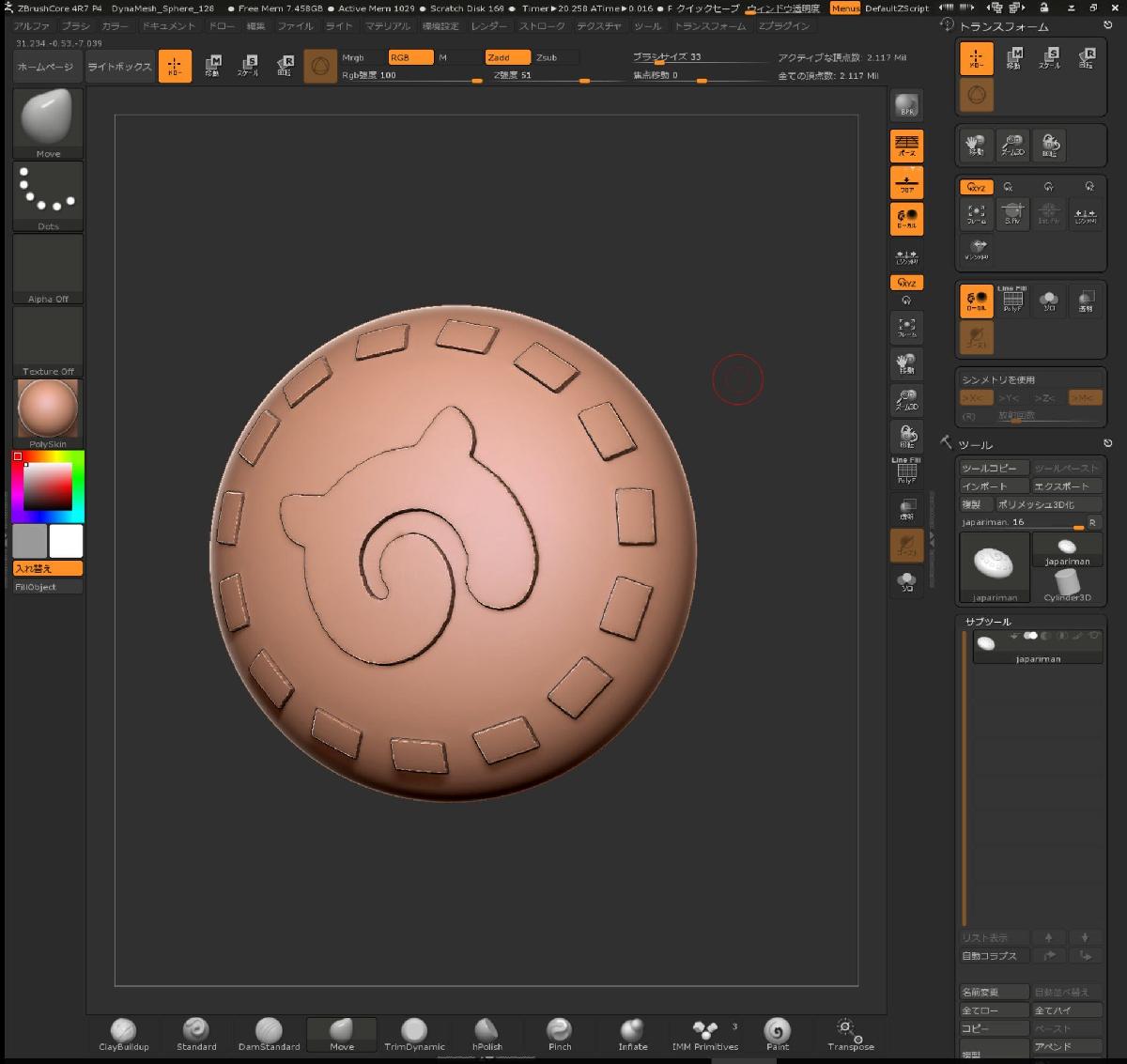Select the ClayBuildup brush

pyautogui.click(x=123, y=1033)
